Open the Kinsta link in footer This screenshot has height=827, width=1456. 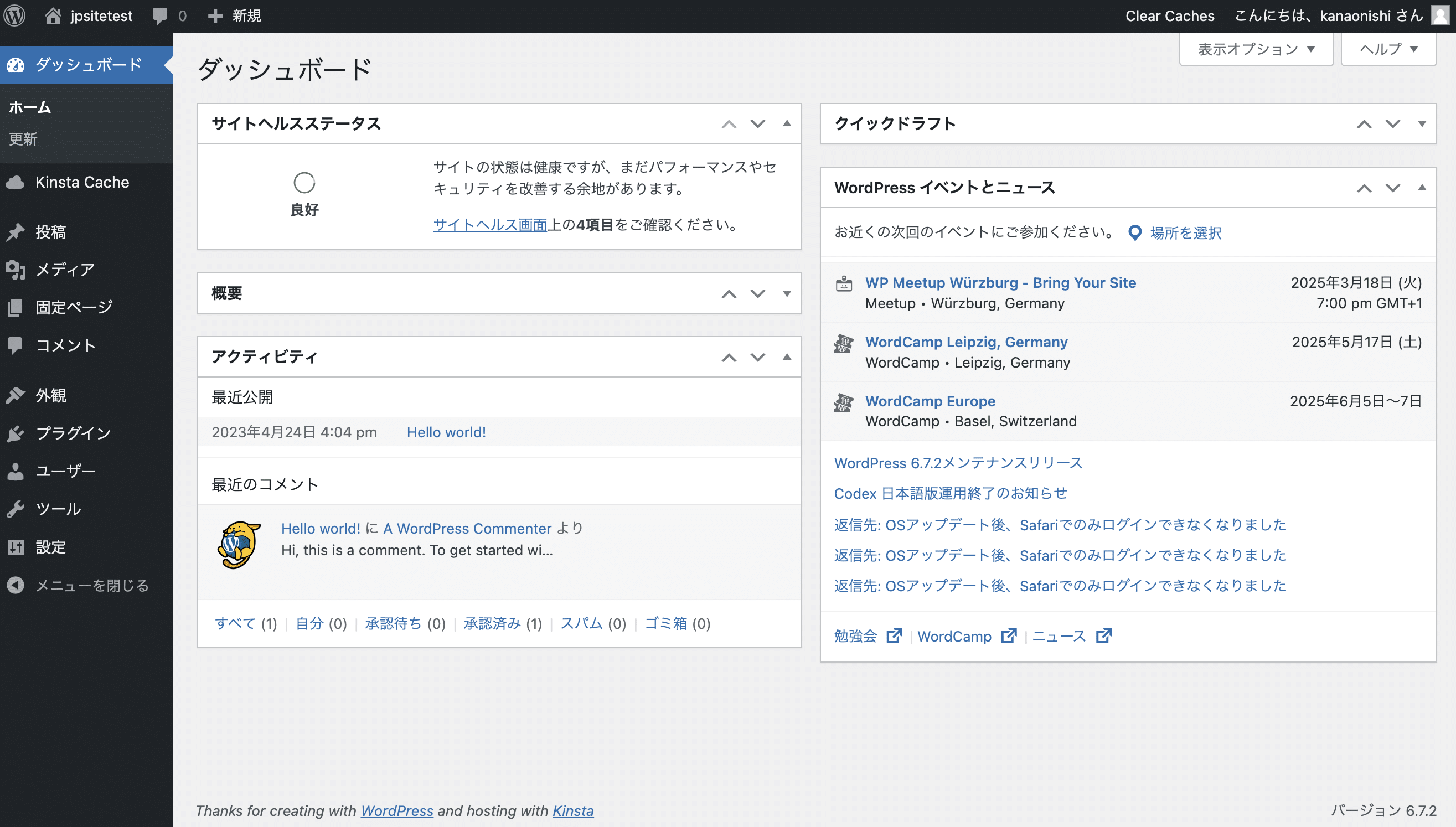(x=573, y=810)
